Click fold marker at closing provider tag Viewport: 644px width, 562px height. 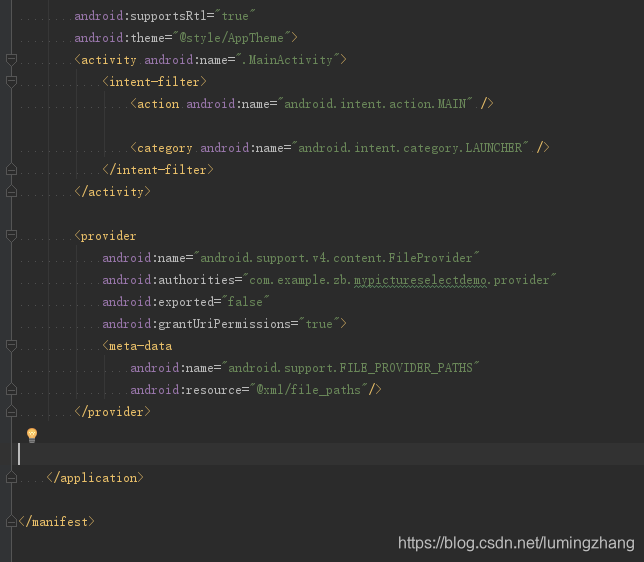[x=12, y=411]
